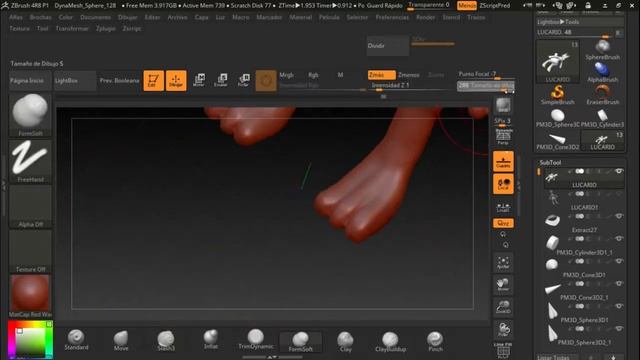The width and height of the screenshot is (640, 360).
Task: Choose the Clay brush
Action: point(345,341)
